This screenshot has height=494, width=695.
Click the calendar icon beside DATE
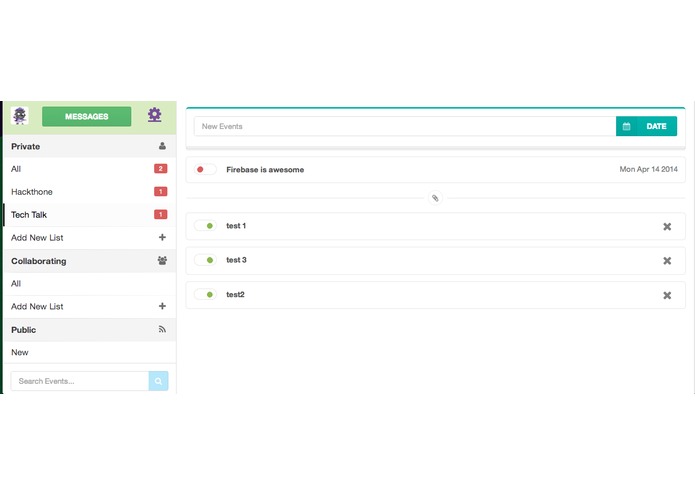(626, 126)
